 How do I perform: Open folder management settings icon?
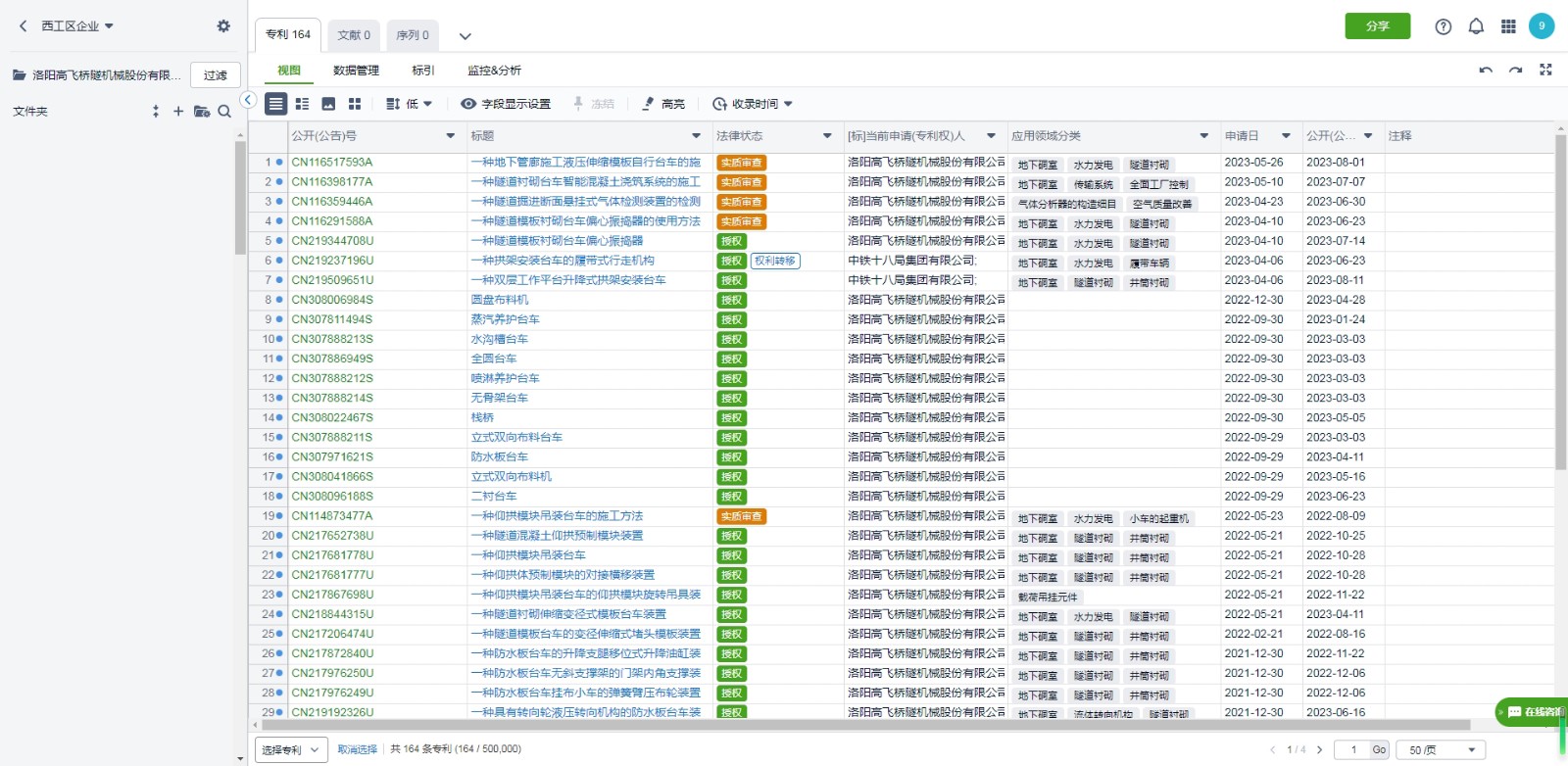(x=202, y=112)
